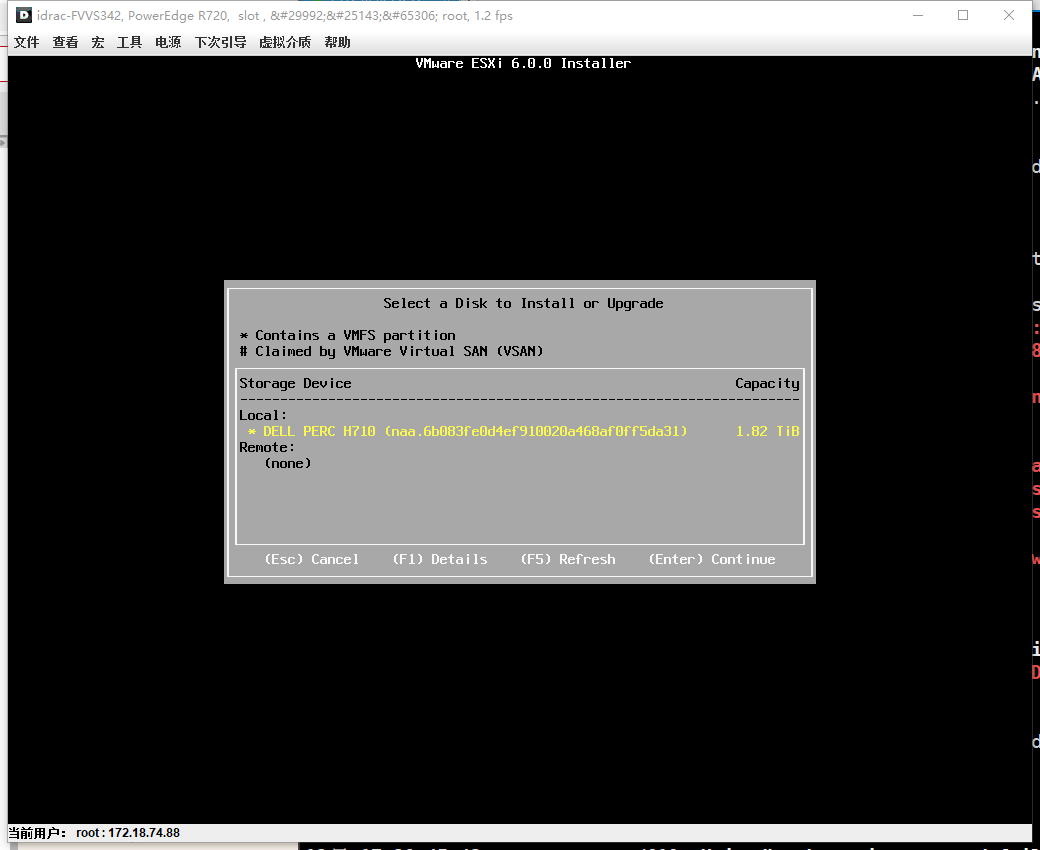1040x850 pixels.
Task: Click the VMware ESXi 6.0.0 Installer heading
Action: (523, 64)
